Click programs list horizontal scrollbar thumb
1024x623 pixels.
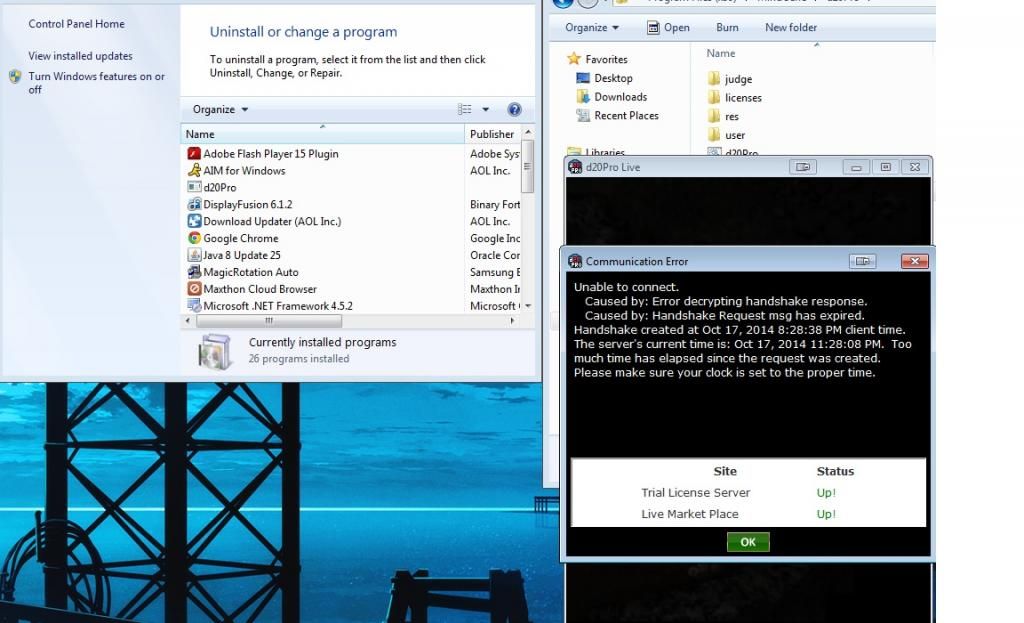pyautogui.click(x=269, y=321)
